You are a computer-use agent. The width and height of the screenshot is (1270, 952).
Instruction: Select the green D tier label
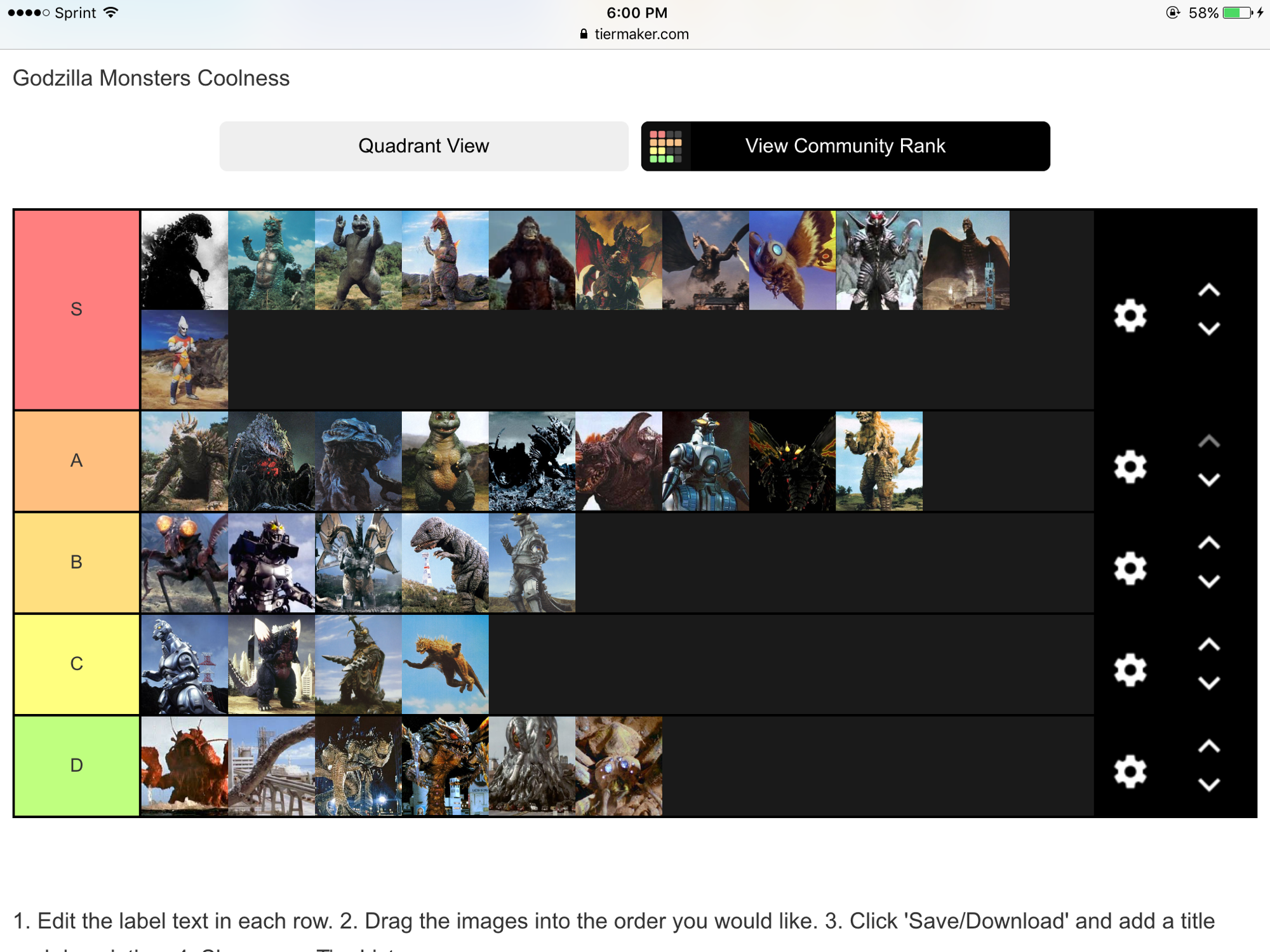coord(76,765)
